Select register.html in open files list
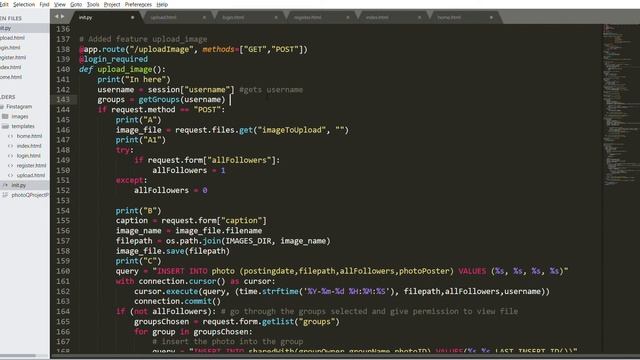Image resolution: width=640 pixels, height=360 pixels. [13, 58]
